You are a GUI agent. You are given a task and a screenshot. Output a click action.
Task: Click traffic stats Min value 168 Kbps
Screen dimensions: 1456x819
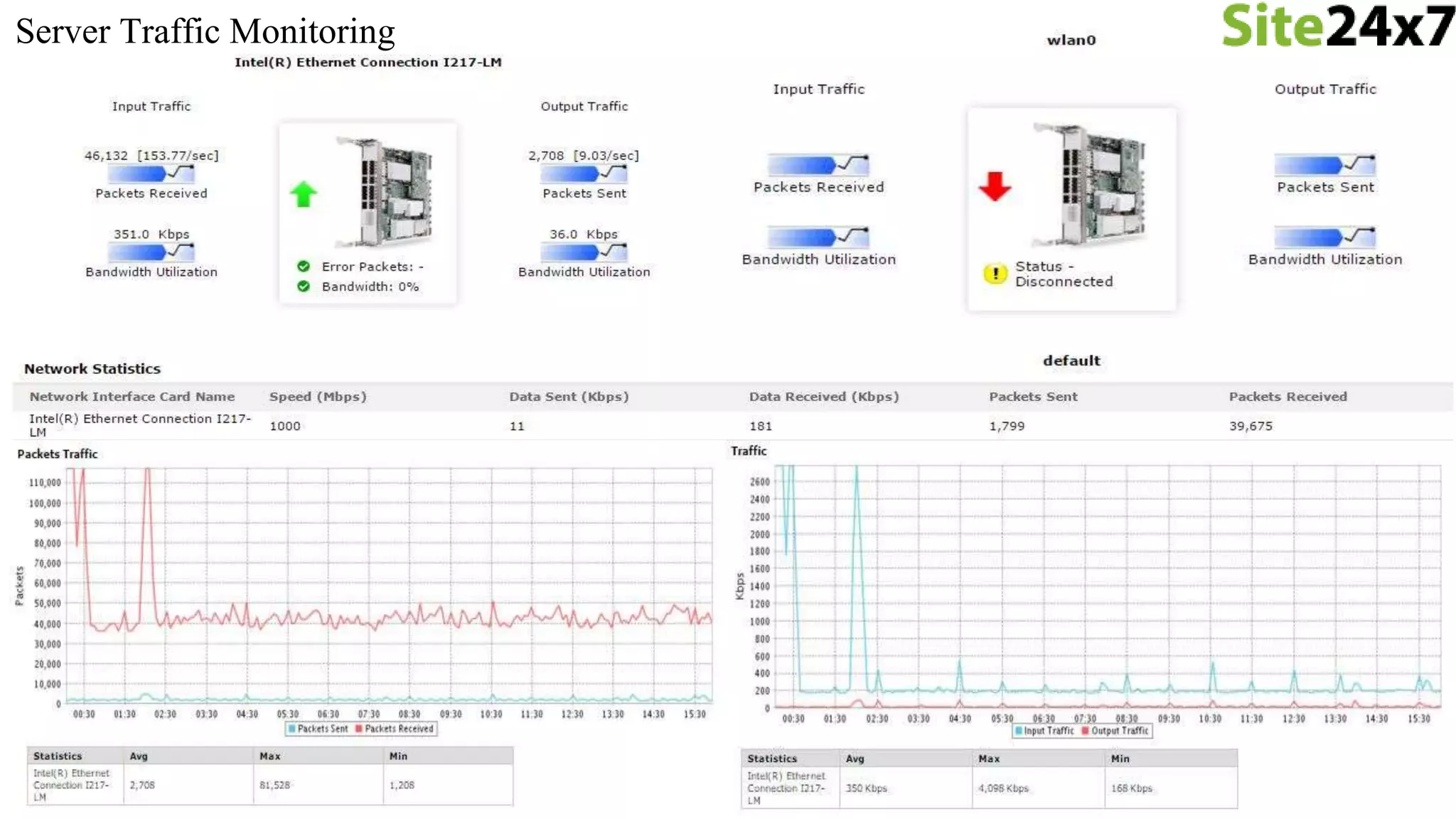tap(1131, 788)
